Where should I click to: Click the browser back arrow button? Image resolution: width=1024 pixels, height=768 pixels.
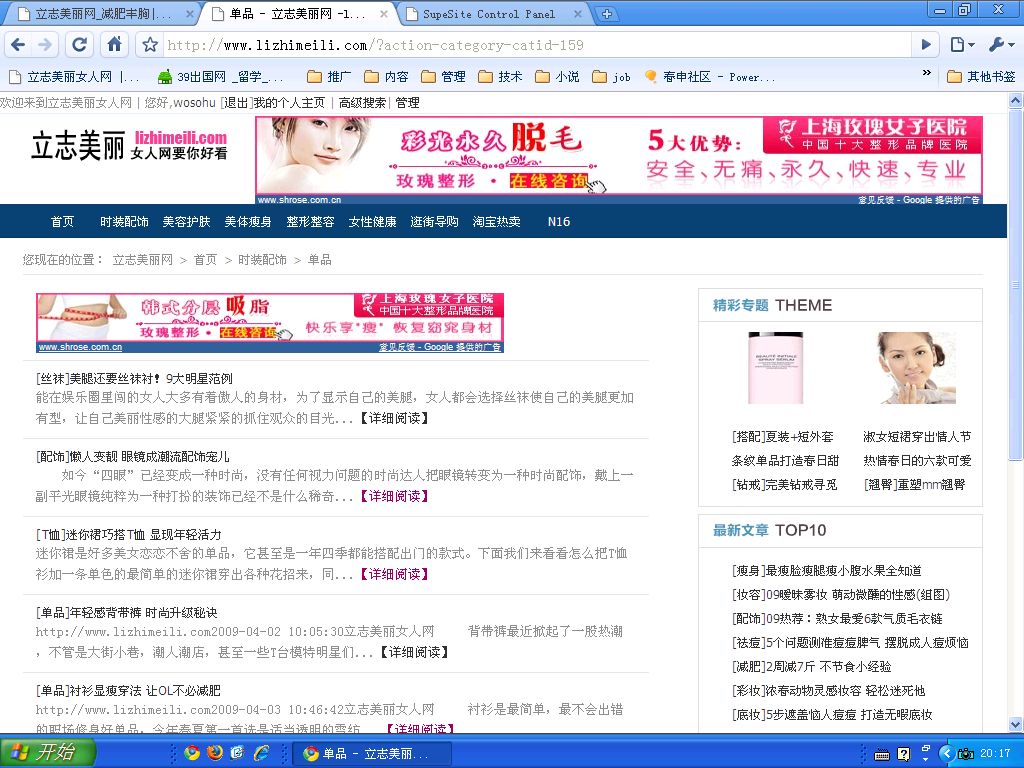point(18,45)
